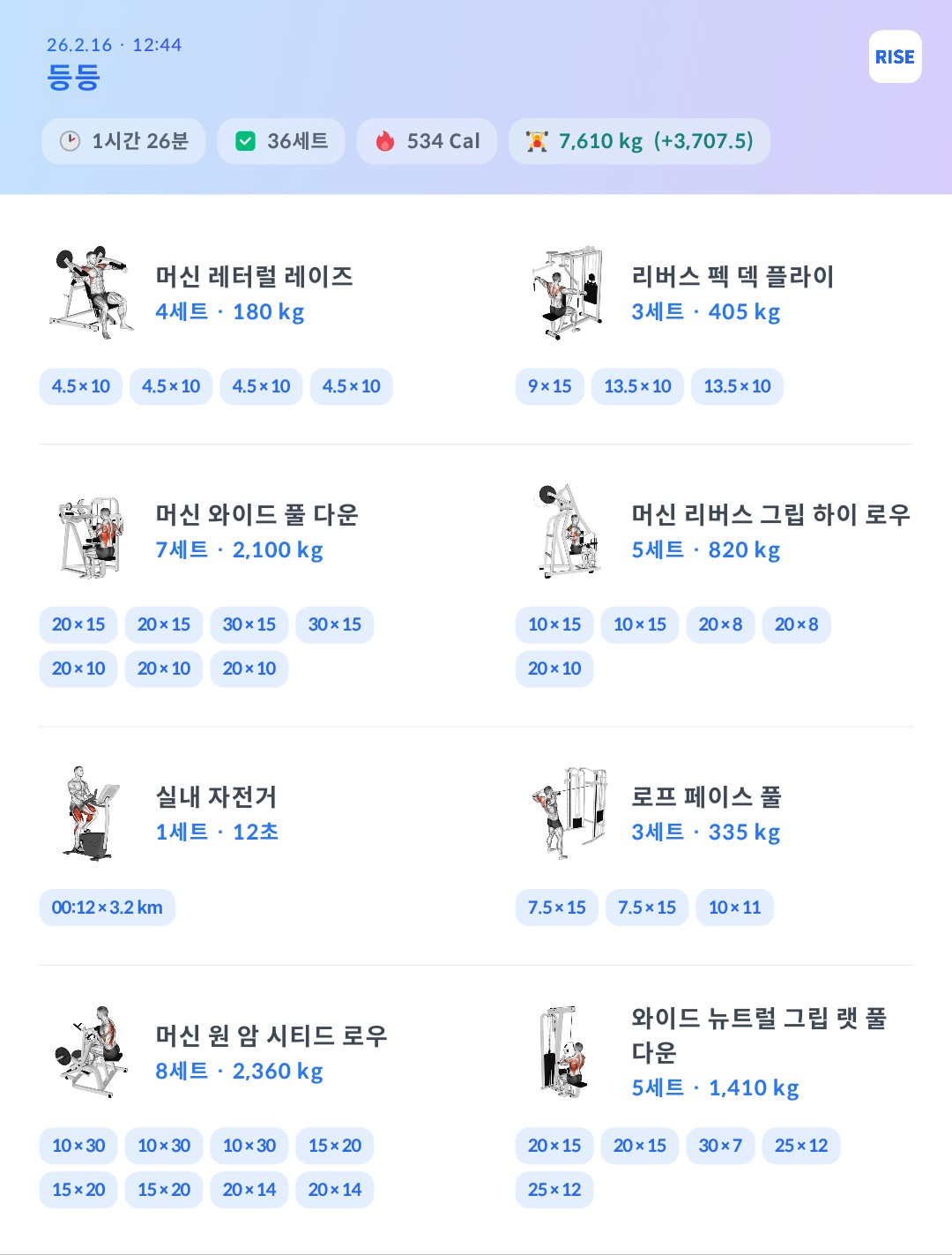952x1255 pixels.
Task: Click the 로프 페이스 풀 exercise thumbnail
Action: click(x=569, y=811)
